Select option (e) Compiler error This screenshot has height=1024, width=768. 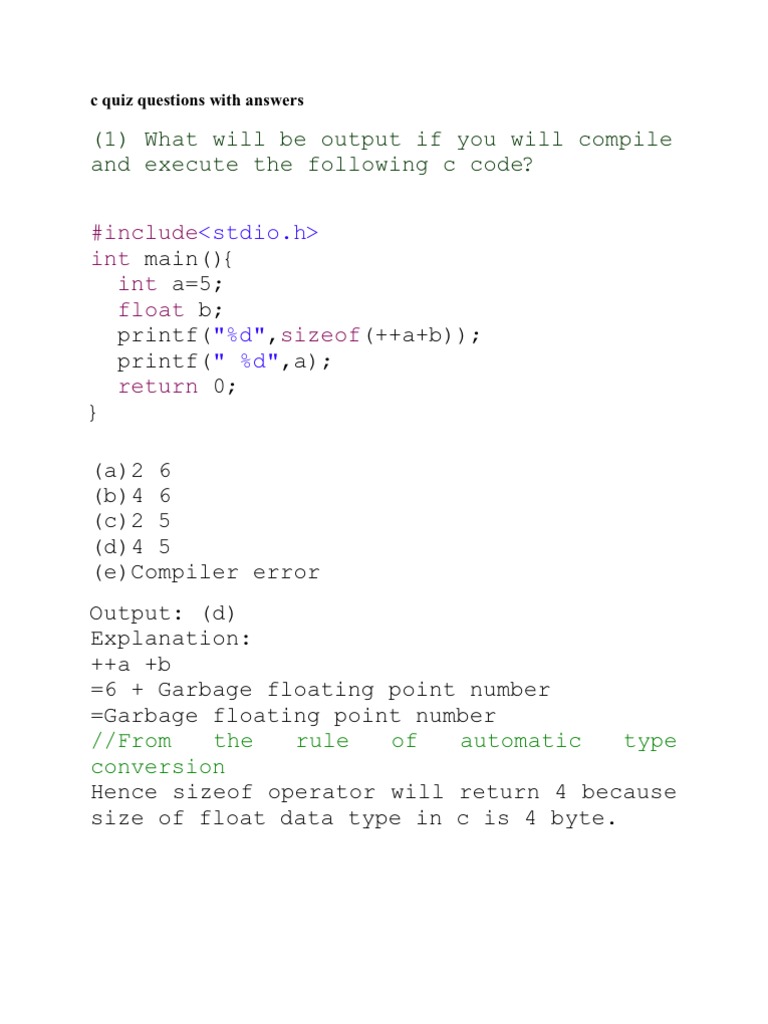[x=206, y=572]
